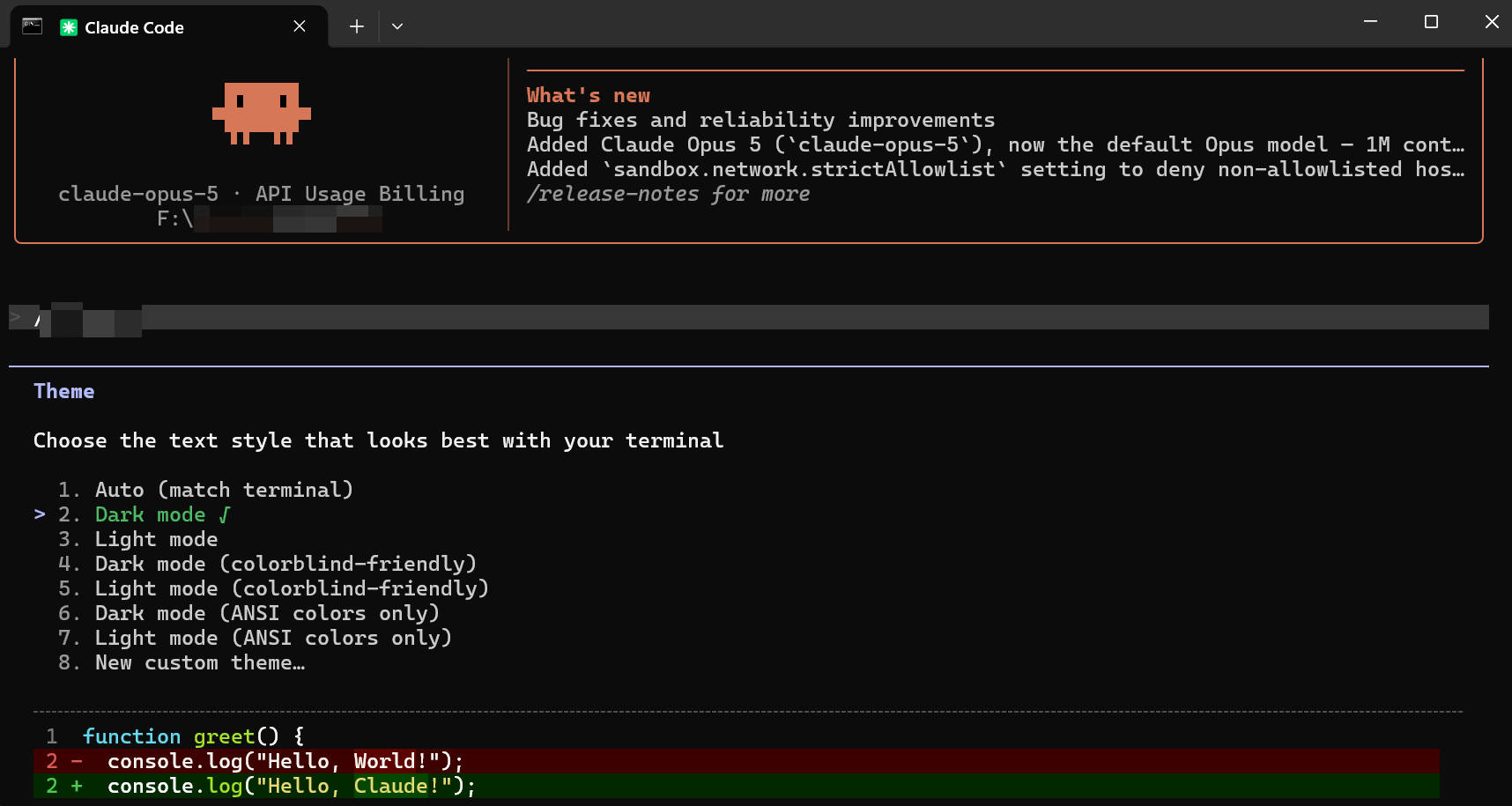Expand the terminal profile dropdown arrow
Viewport: 1512px width, 806px height.
pyautogui.click(x=397, y=26)
